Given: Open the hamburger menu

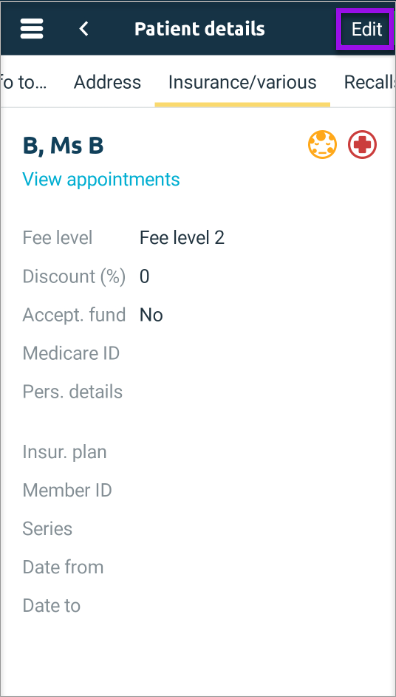Looking at the screenshot, I should [x=32, y=29].
